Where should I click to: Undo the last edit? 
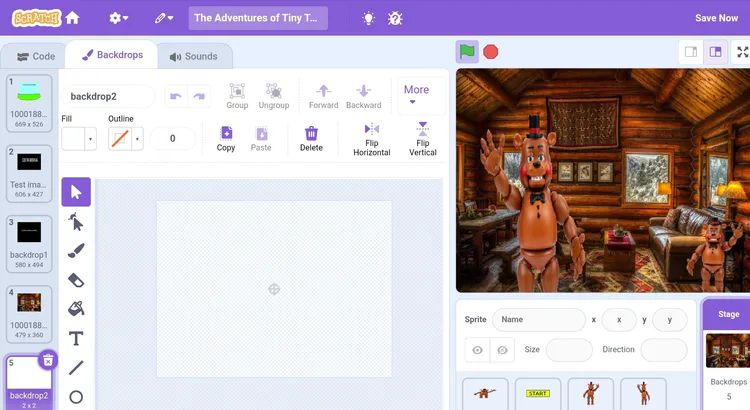click(176, 97)
